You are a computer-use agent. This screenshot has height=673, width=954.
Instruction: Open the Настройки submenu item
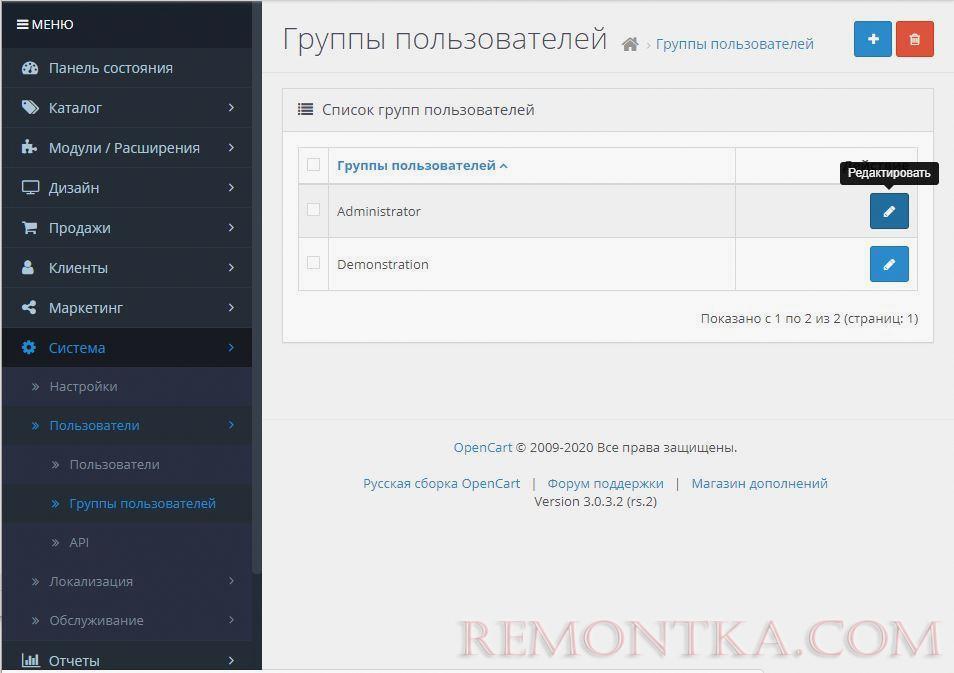(127, 386)
